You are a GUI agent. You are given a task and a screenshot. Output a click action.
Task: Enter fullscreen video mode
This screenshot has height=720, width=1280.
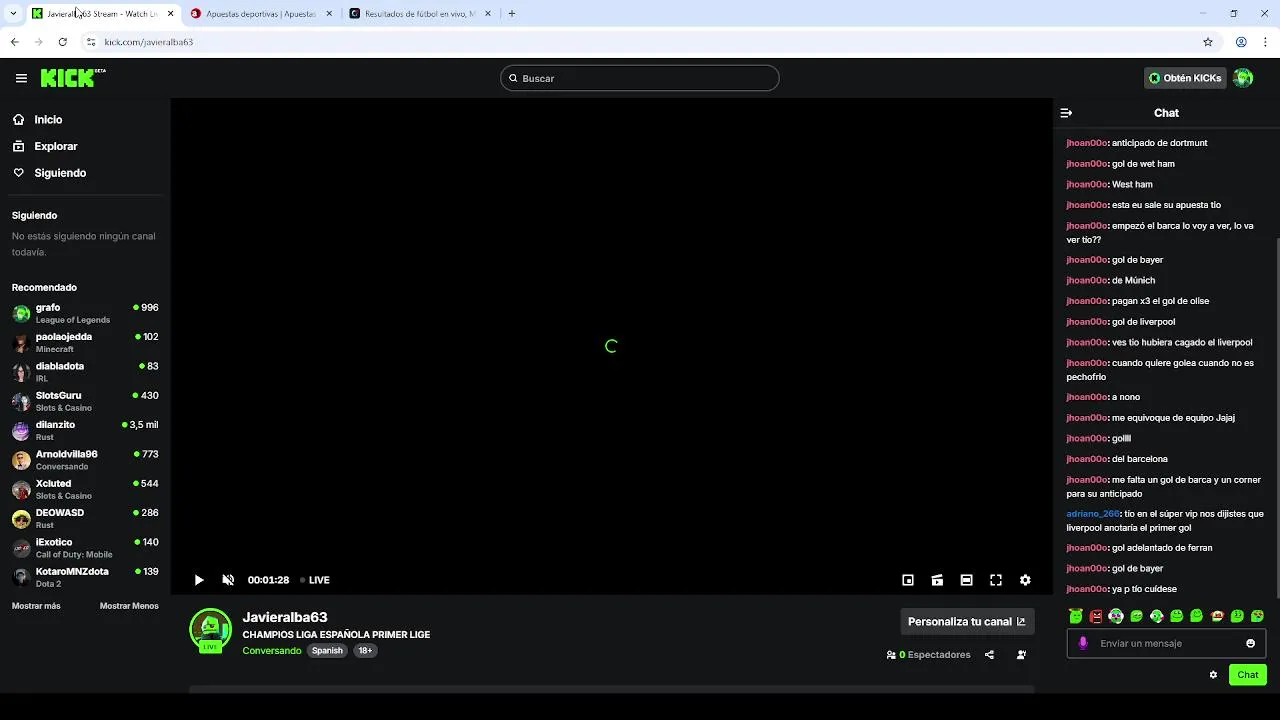(x=996, y=580)
